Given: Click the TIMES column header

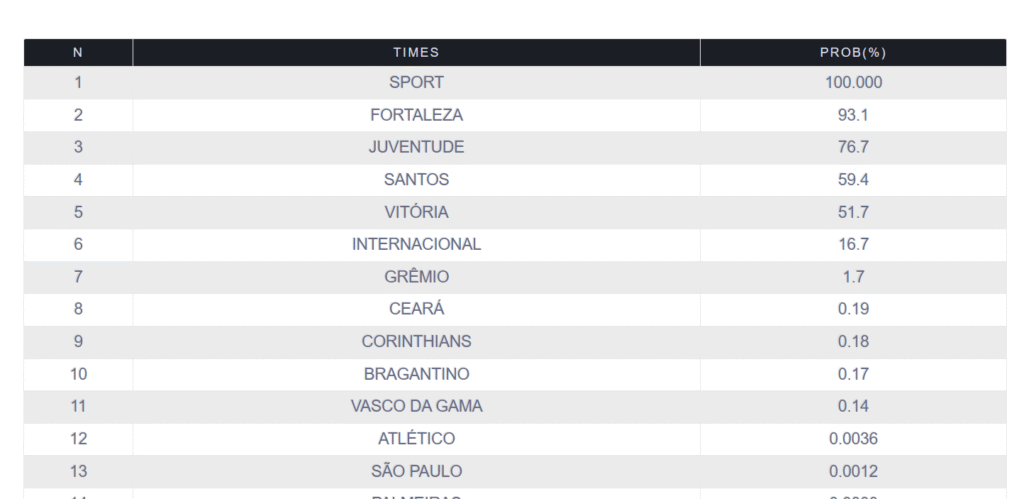Looking at the screenshot, I should pos(416,52).
